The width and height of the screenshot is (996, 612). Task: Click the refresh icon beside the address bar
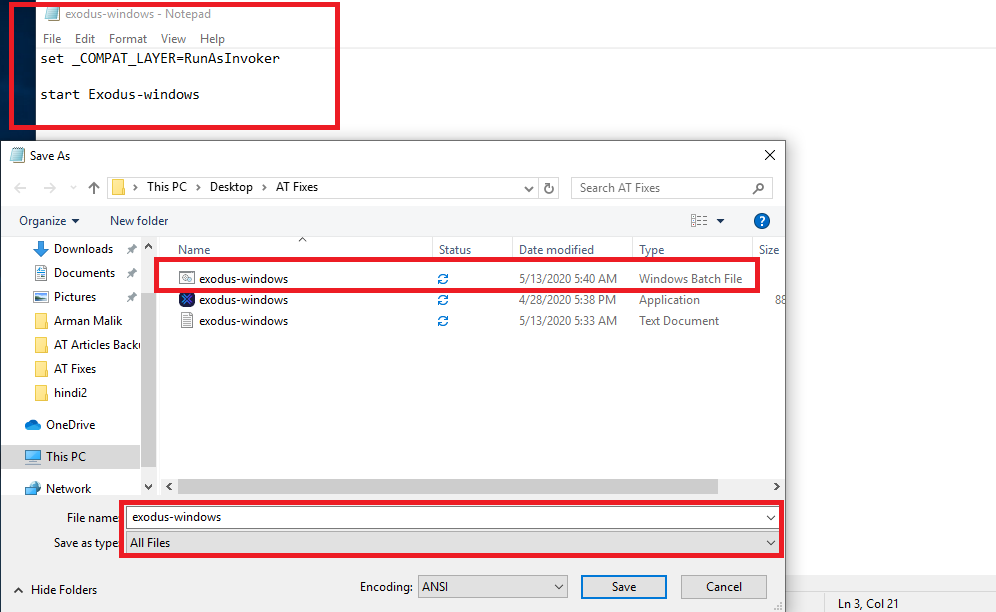tap(548, 188)
